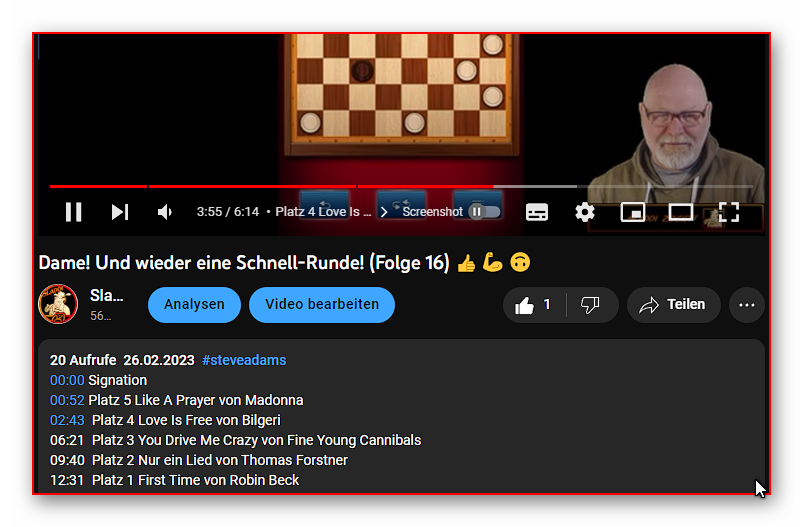Expand chapter list via chevron arrow
The height and width of the screenshot is (527, 803).
[384, 212]
